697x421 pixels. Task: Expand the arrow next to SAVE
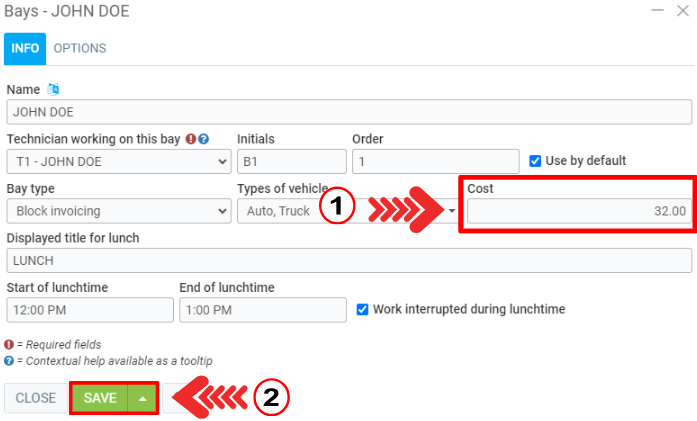[x=143, y=398]
